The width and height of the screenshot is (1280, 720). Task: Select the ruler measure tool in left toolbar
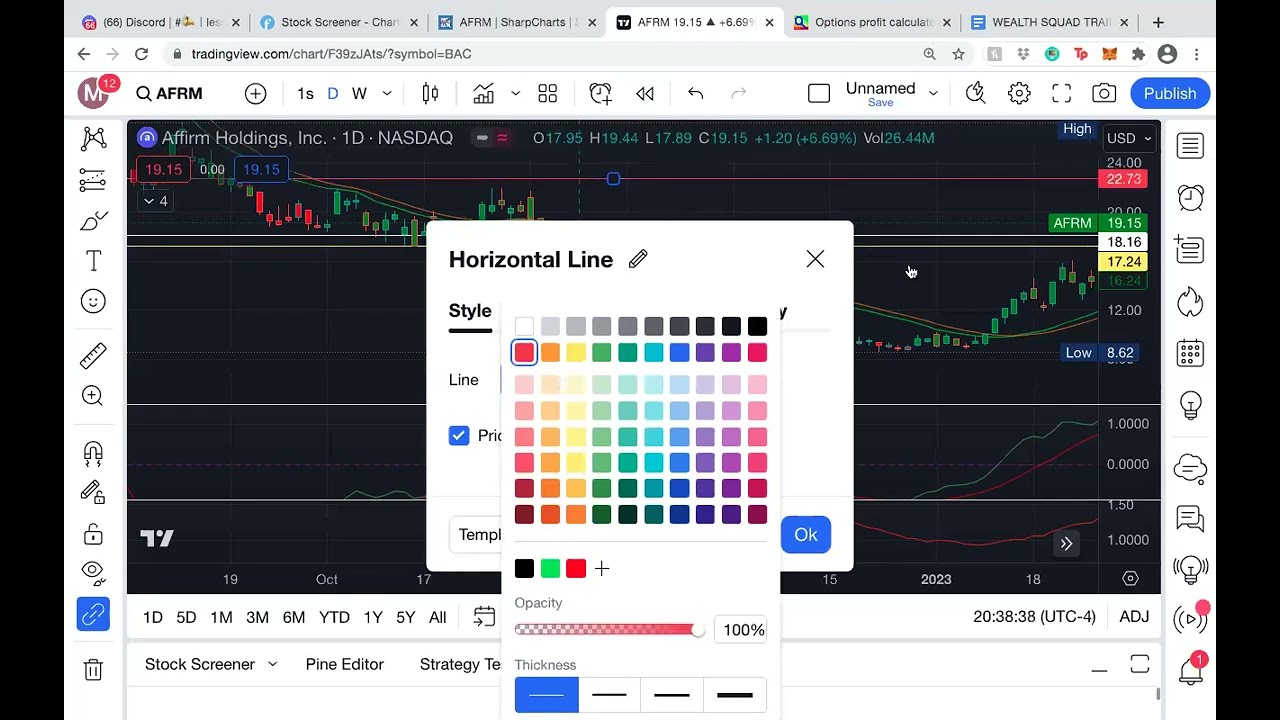pyautogui.click(x=93, y=356)
